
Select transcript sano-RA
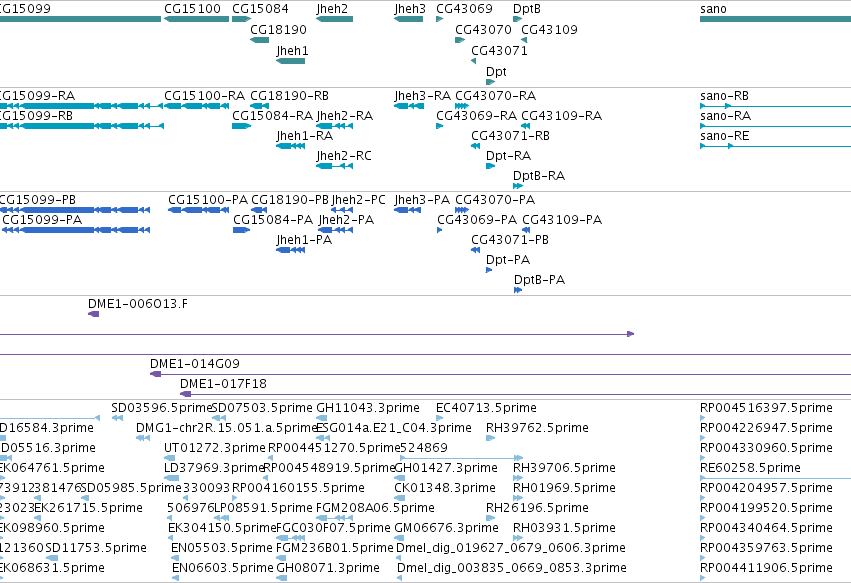pyautogui.click(x=776, y=126)
